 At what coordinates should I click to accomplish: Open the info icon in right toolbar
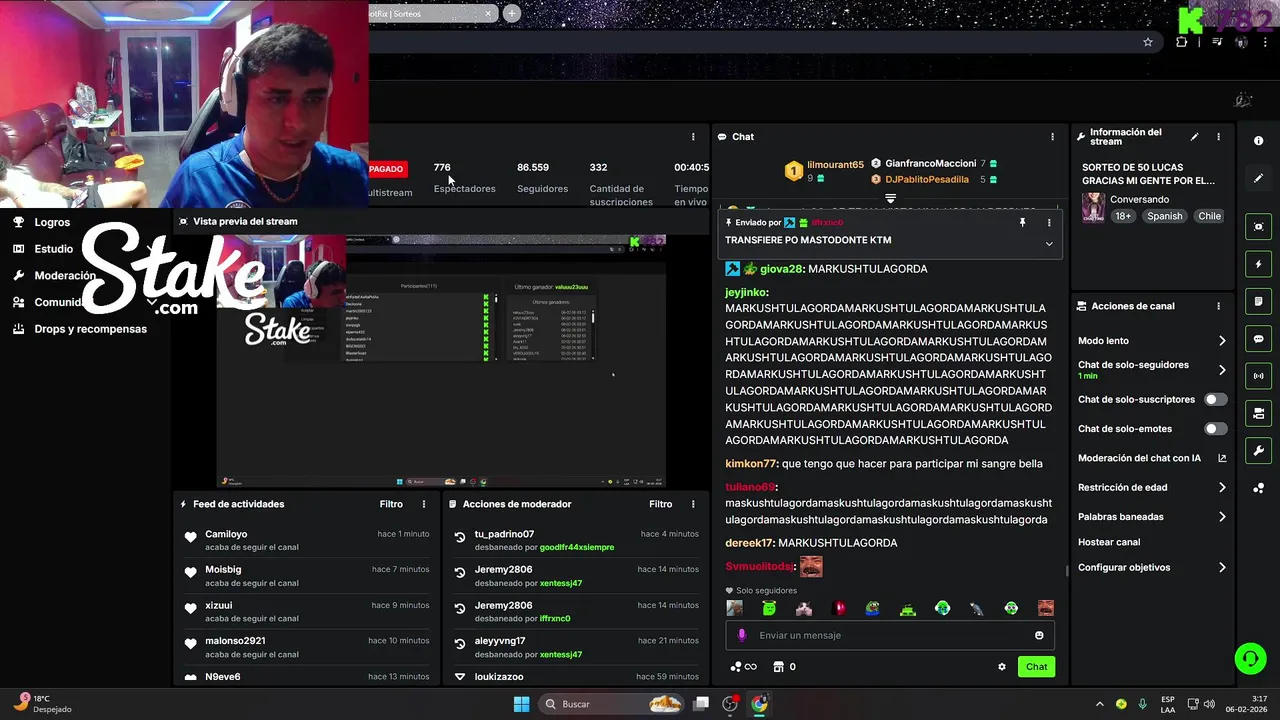coord(1258,141)
